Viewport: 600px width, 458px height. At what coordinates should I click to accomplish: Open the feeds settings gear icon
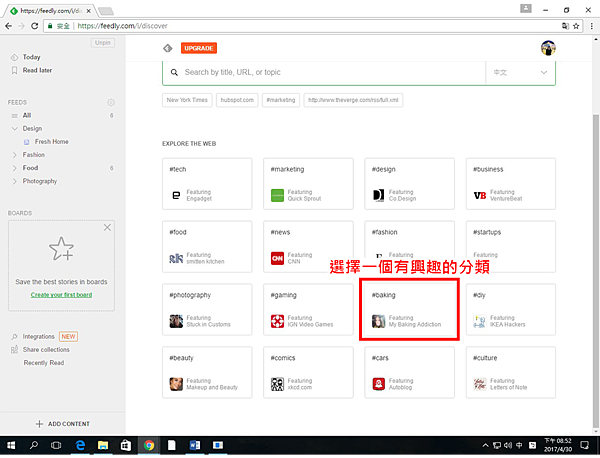pyautogui.click(x=111, y=103)
